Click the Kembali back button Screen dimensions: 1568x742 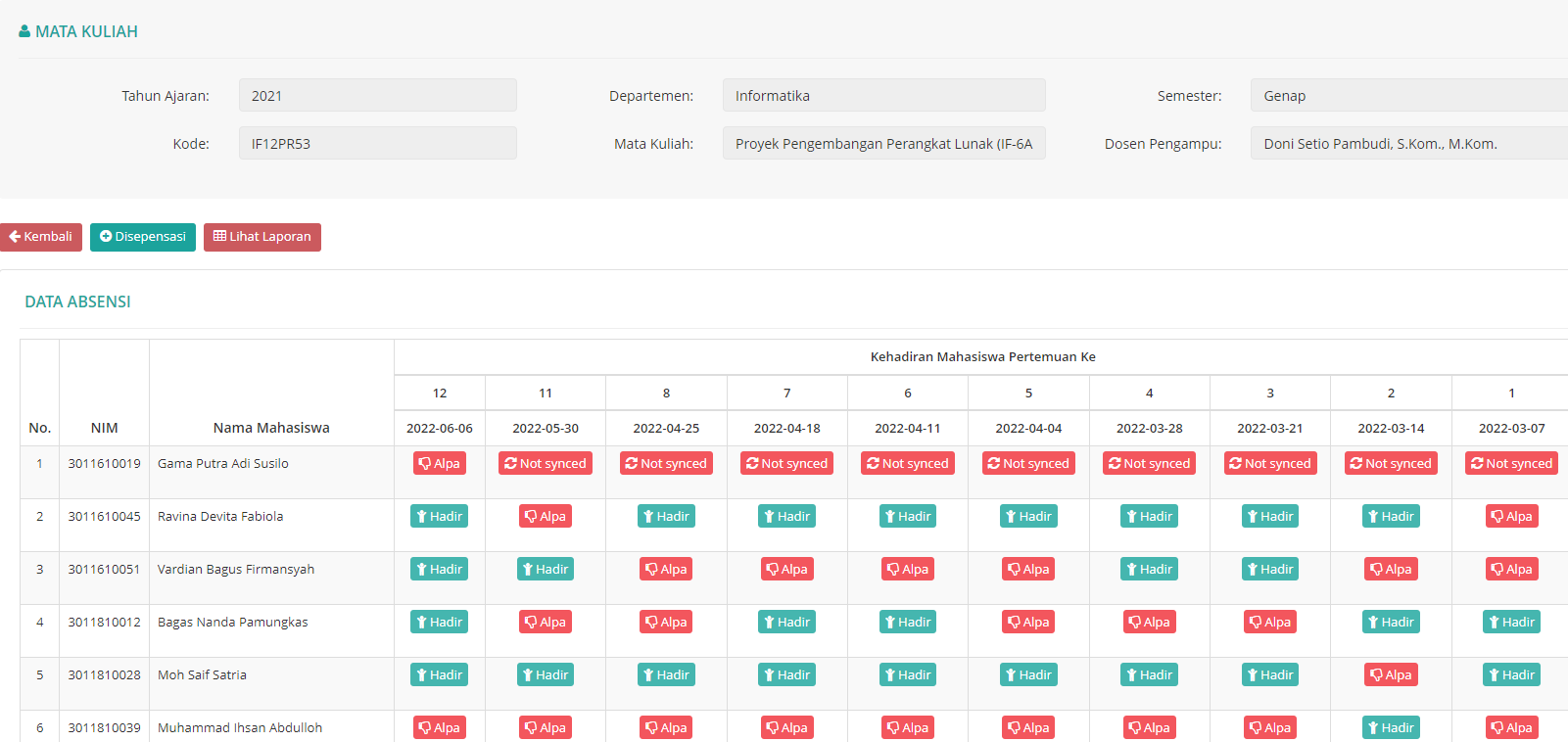(40, 237)
